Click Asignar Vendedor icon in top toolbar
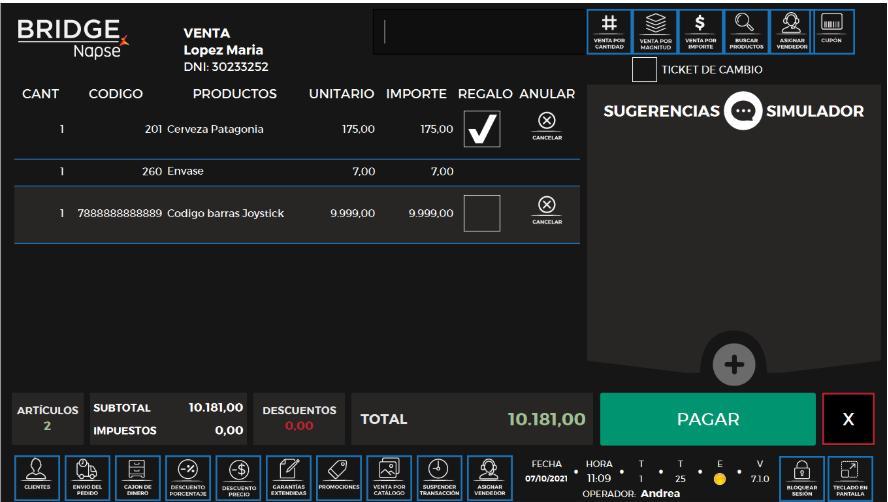This screenshot has height=502, width=888. pos(791,32)
